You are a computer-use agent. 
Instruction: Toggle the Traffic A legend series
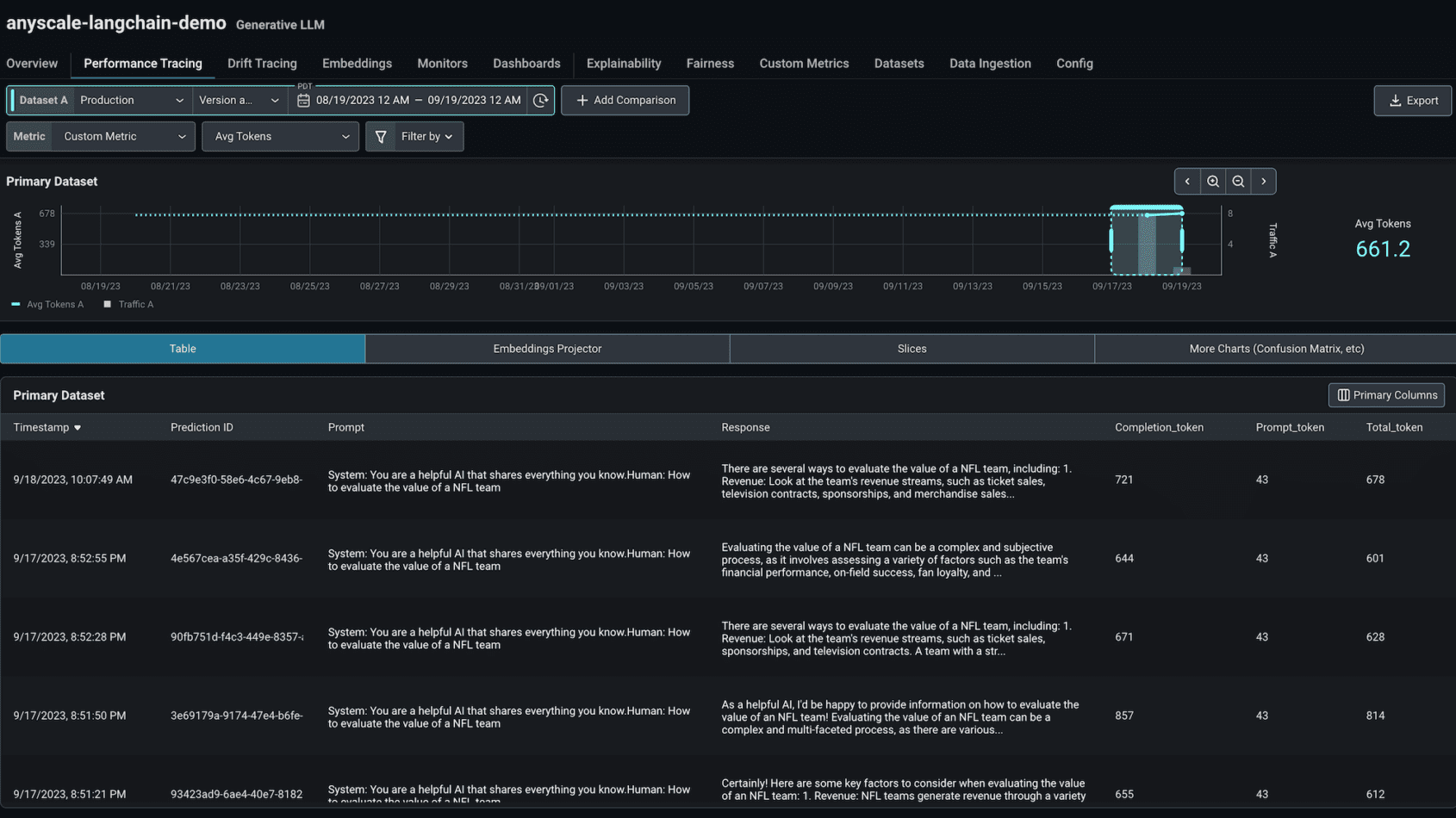click(x=128, y=304)
